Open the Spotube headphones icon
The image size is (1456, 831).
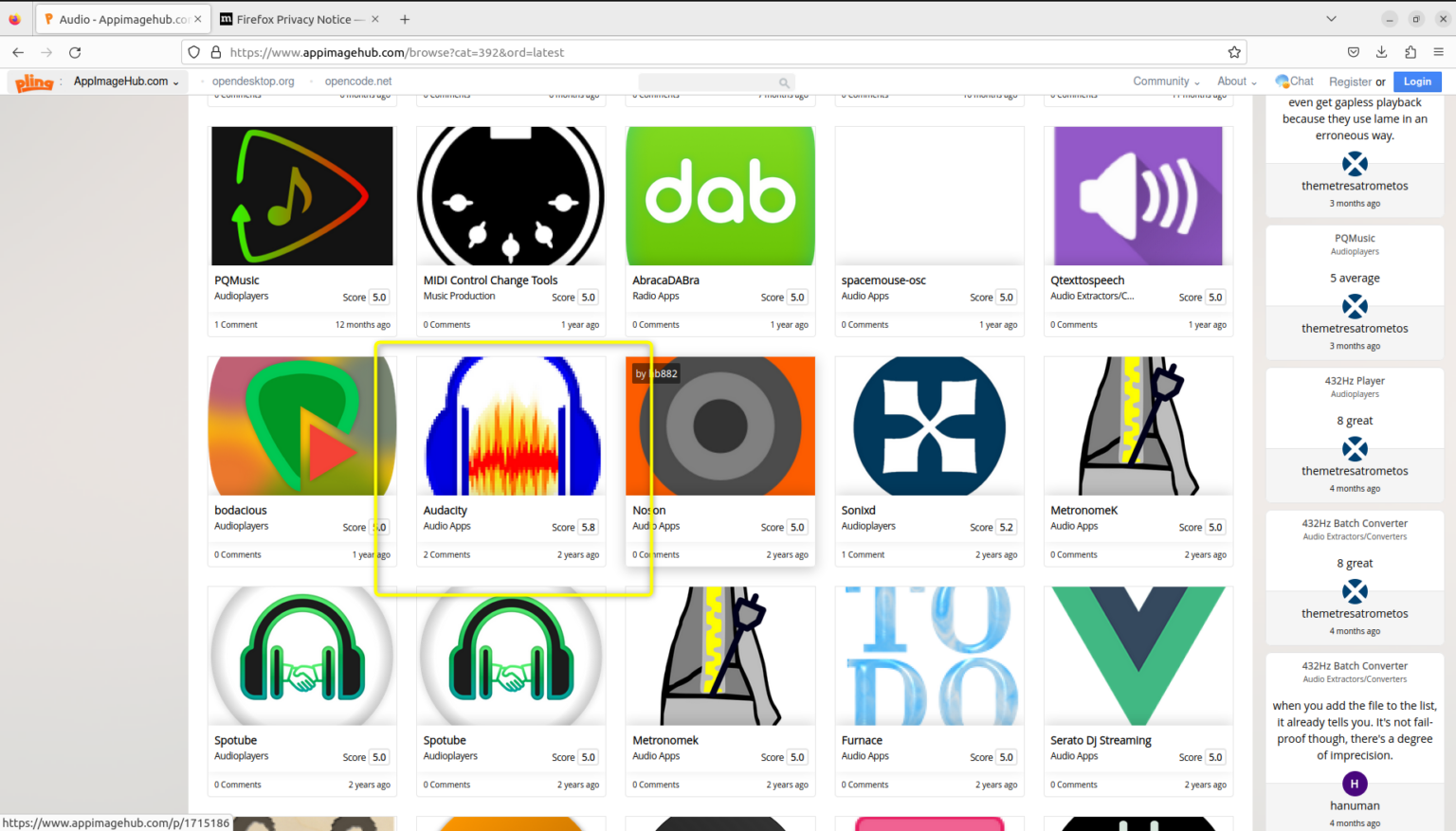point(301,656)
